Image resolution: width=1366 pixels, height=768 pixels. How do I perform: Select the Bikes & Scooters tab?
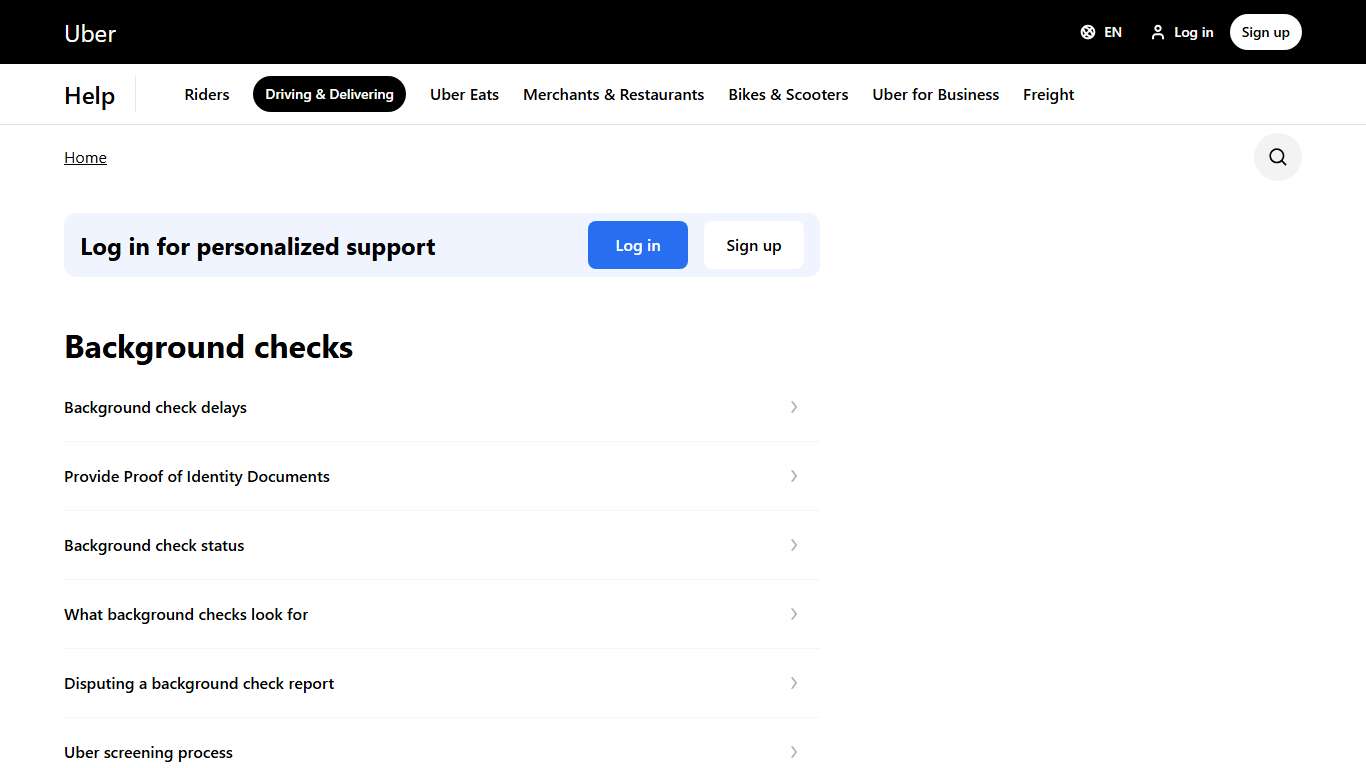click(x=788, y=94)
